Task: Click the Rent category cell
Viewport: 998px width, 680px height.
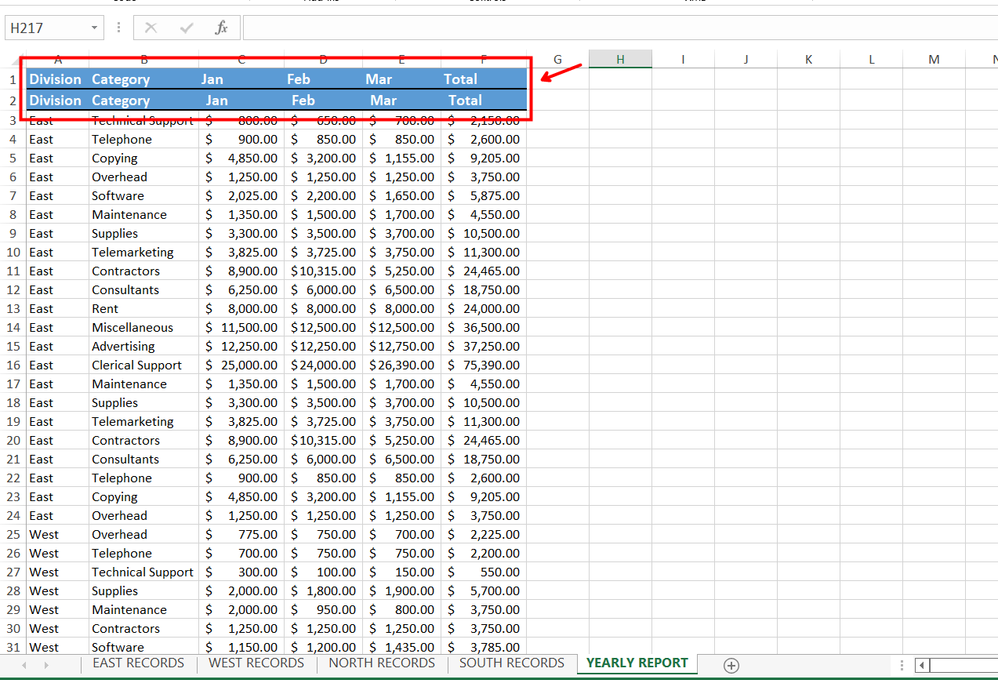Action: [x=143, y=309]
